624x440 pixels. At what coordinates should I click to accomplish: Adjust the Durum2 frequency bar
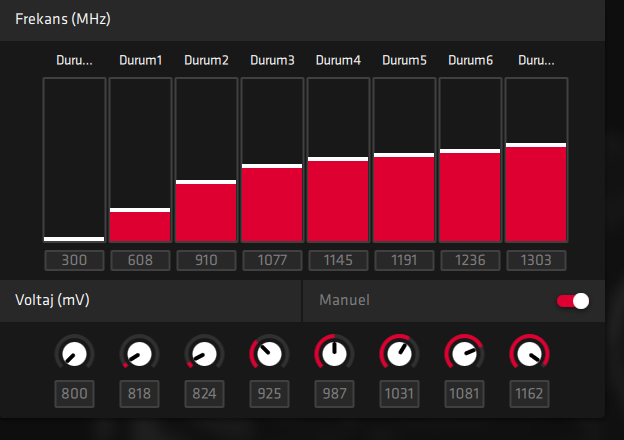pos(207,160)
